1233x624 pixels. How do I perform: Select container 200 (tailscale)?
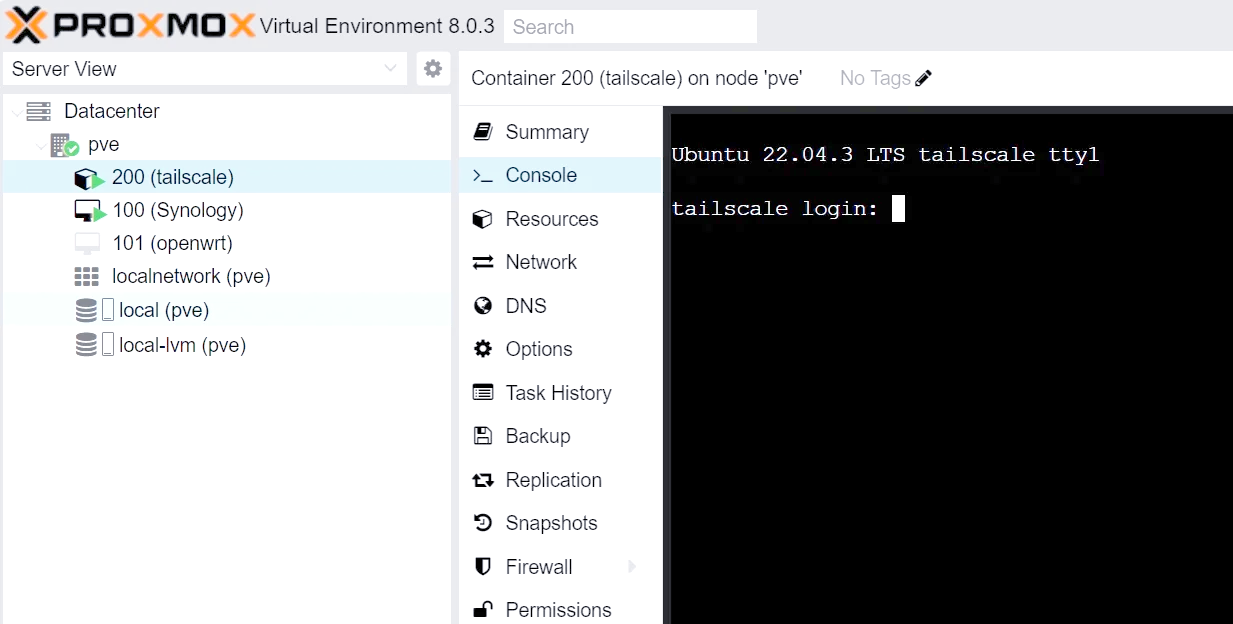pyautogui.click(x=227, y=177)
